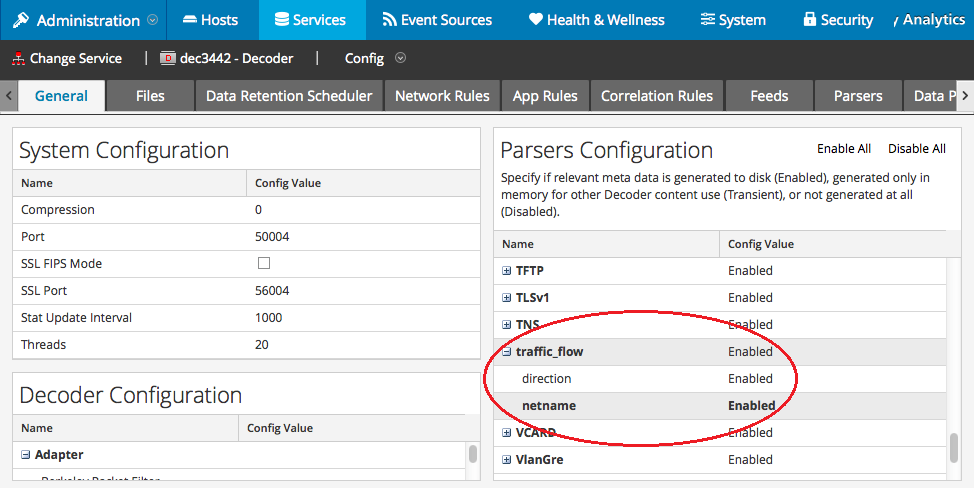Click the Services database icon
Screen dimensions: 974x488
[x=281, y=20]
